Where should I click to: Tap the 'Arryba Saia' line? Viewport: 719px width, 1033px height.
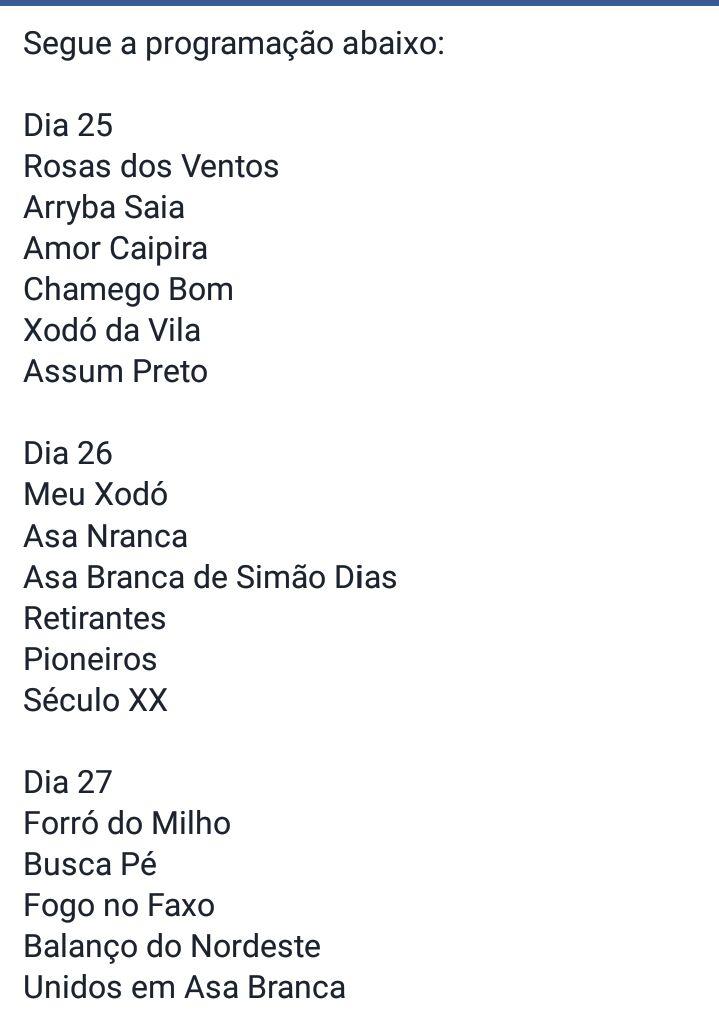104,208
